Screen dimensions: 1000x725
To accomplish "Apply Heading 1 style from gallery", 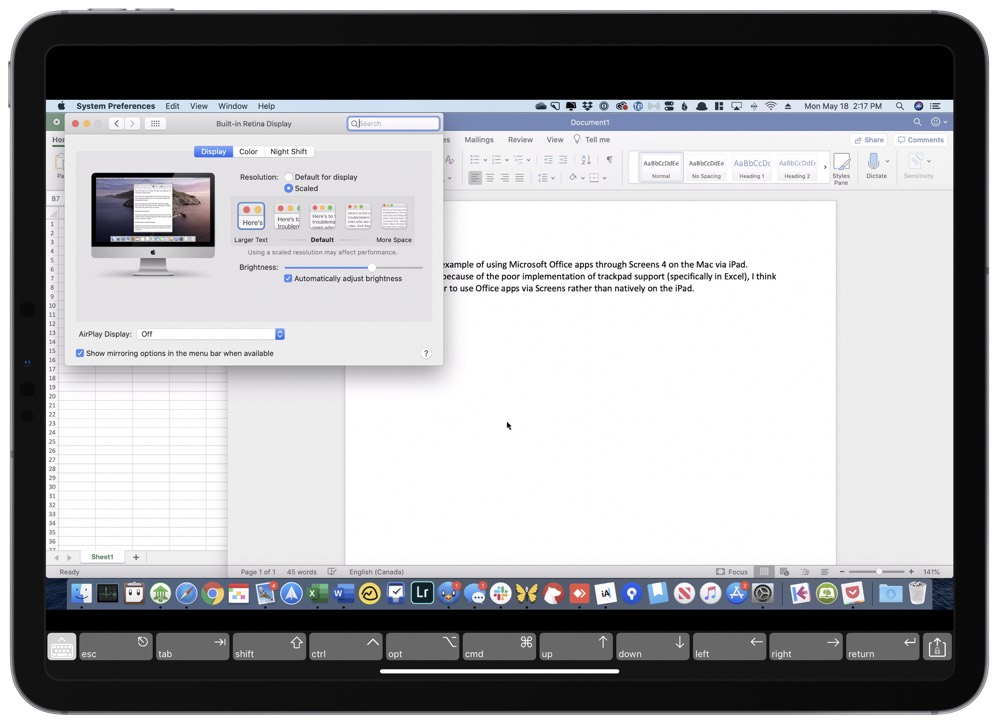I will coord(751,168).
